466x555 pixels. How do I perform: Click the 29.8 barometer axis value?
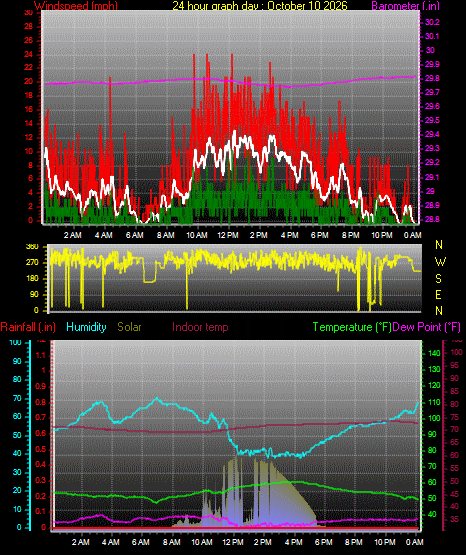432,78
